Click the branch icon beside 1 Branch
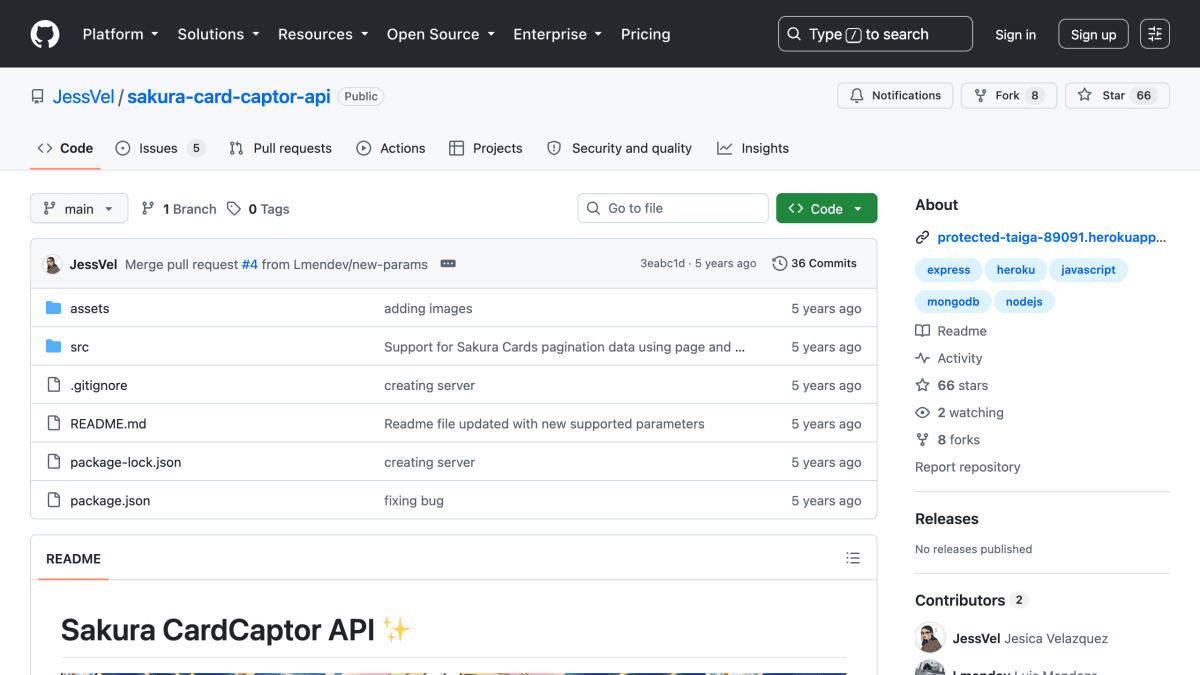Image resolution: width=1200 pixels, height=675 pixels. click(x=148, y=209)
